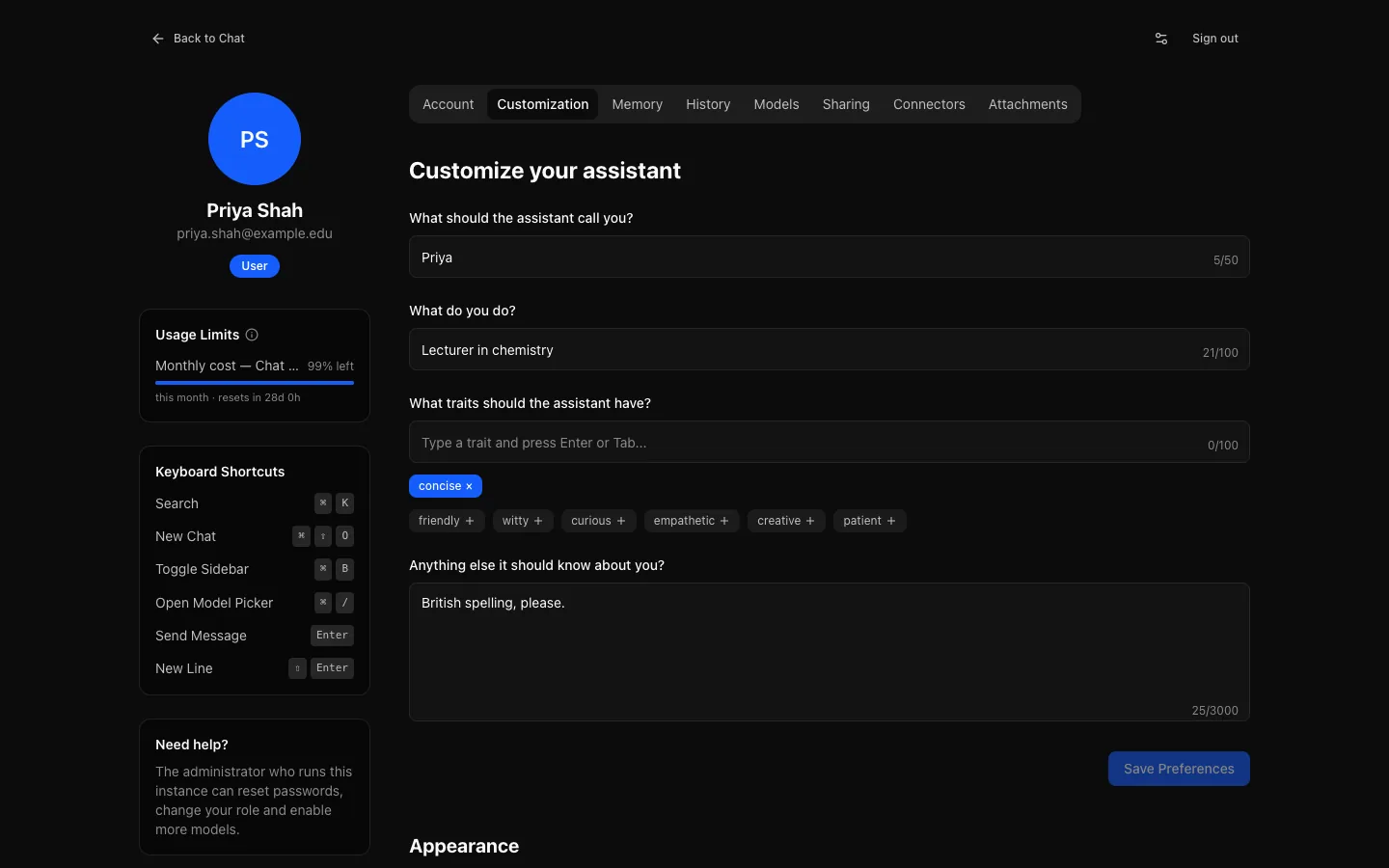Add the empathetic trait
1389x868 pixels.
point(692,521)
